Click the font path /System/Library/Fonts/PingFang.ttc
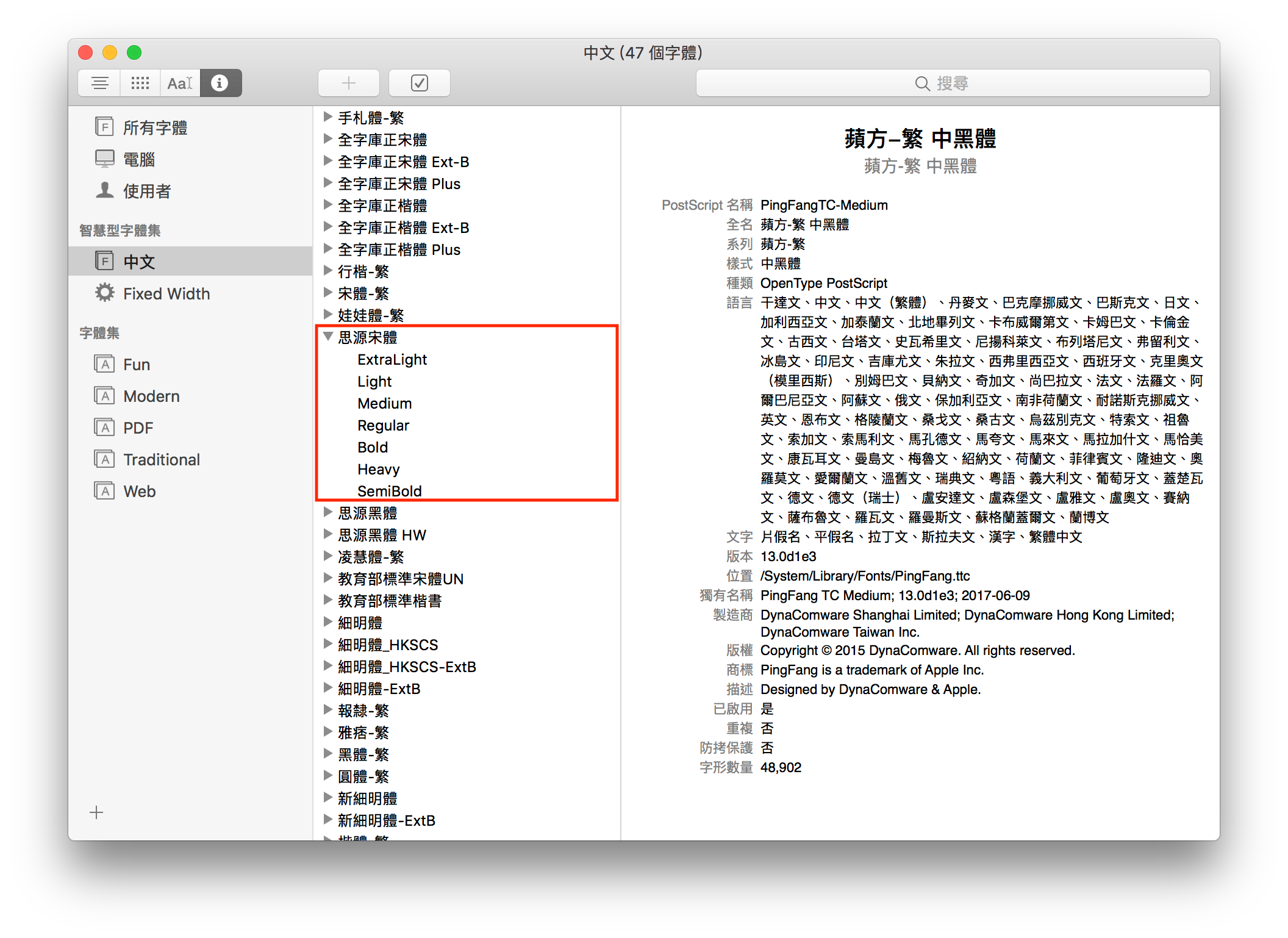 coord(865,576)
